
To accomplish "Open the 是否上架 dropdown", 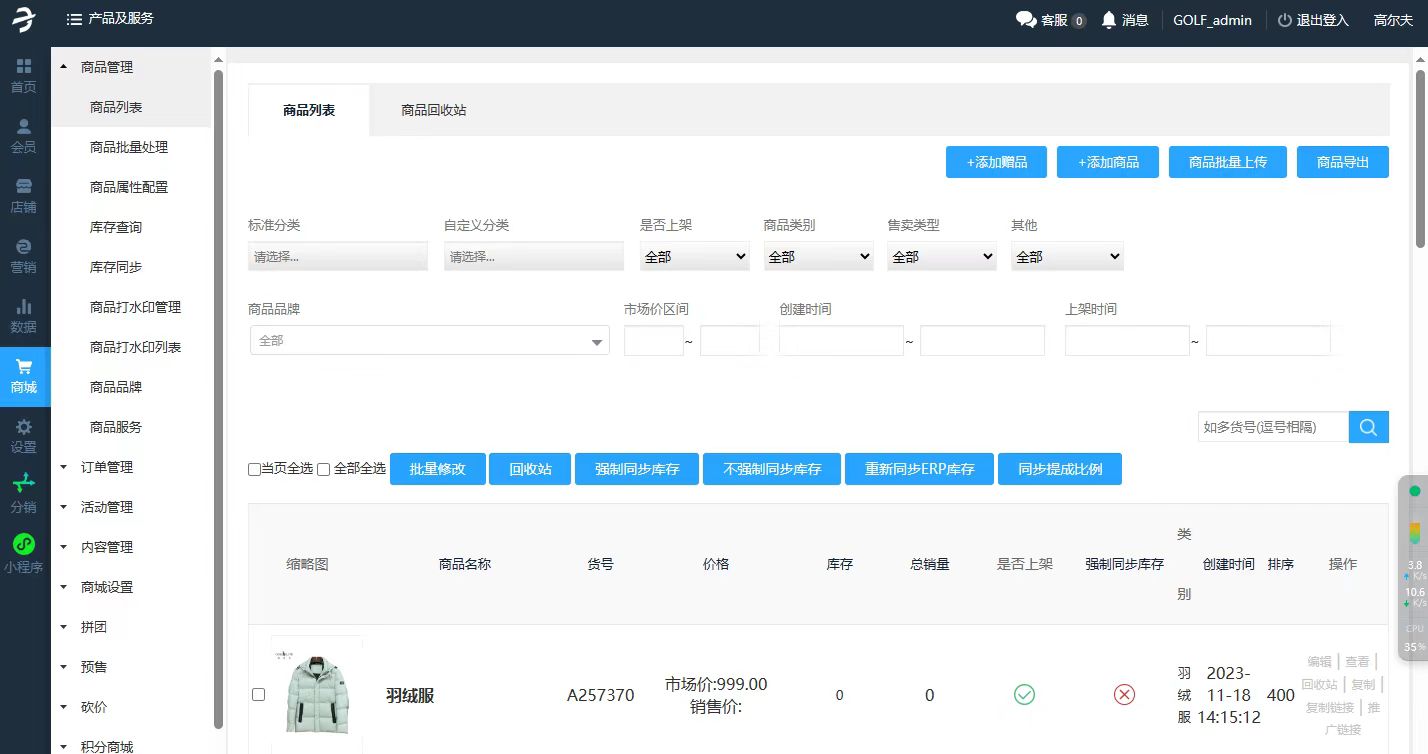I will [x=695, y=257].
